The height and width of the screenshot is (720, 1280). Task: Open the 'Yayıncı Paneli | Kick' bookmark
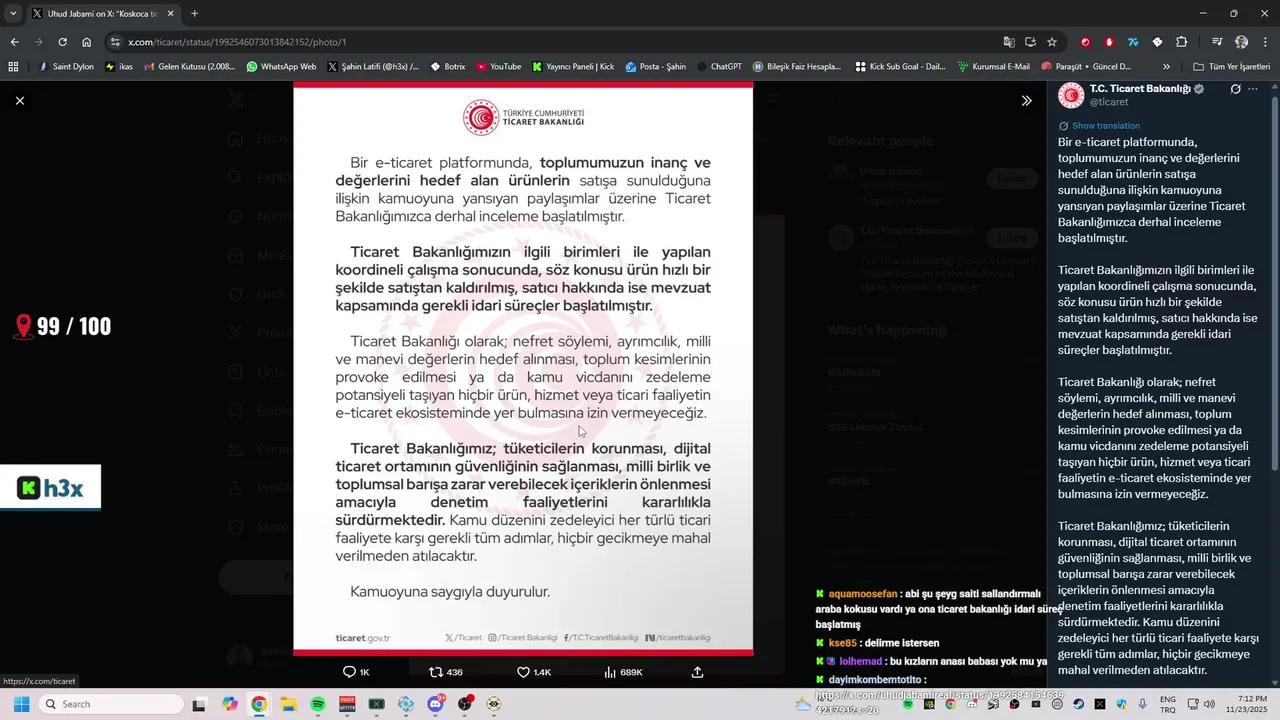pos(573,67)
